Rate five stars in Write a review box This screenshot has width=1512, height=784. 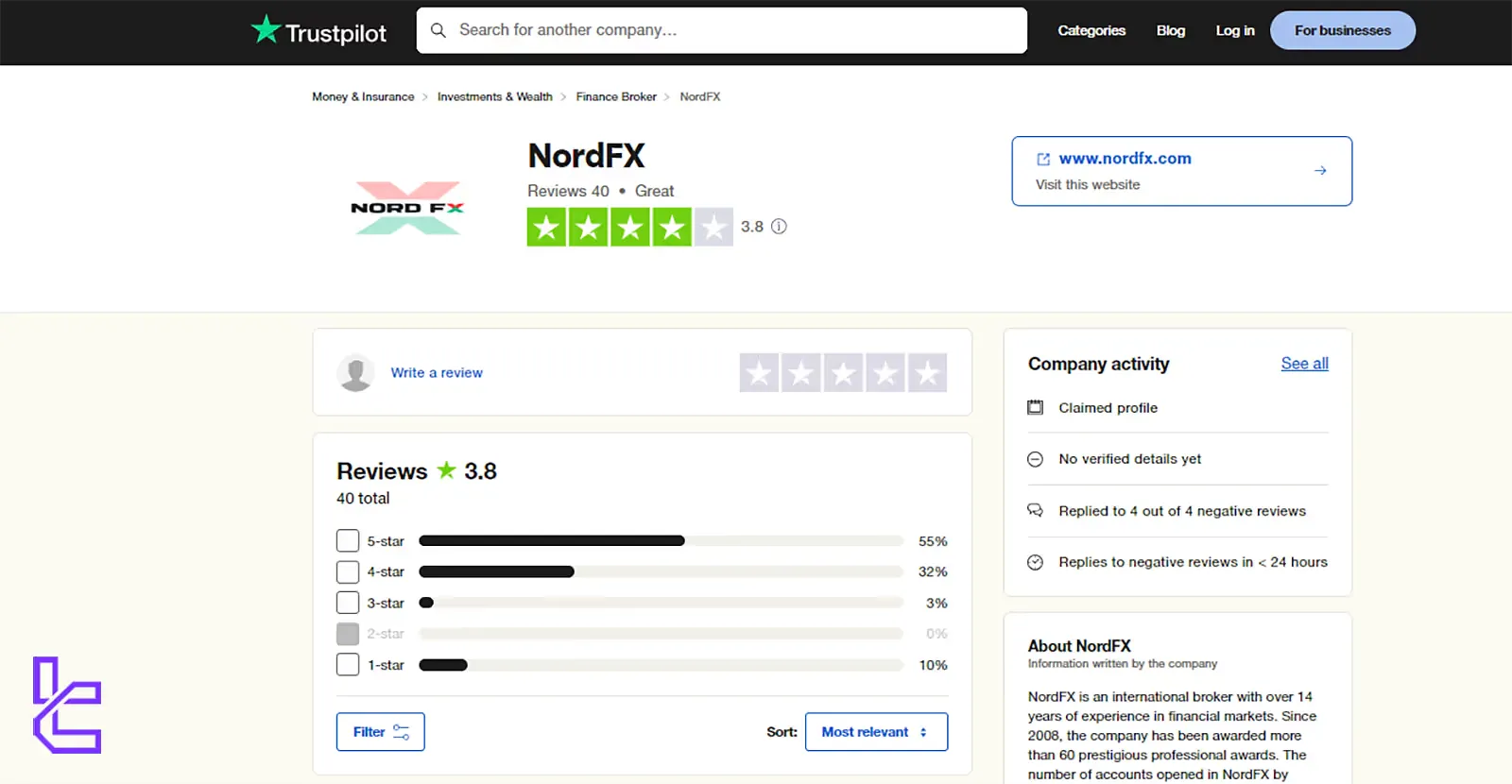928,373
